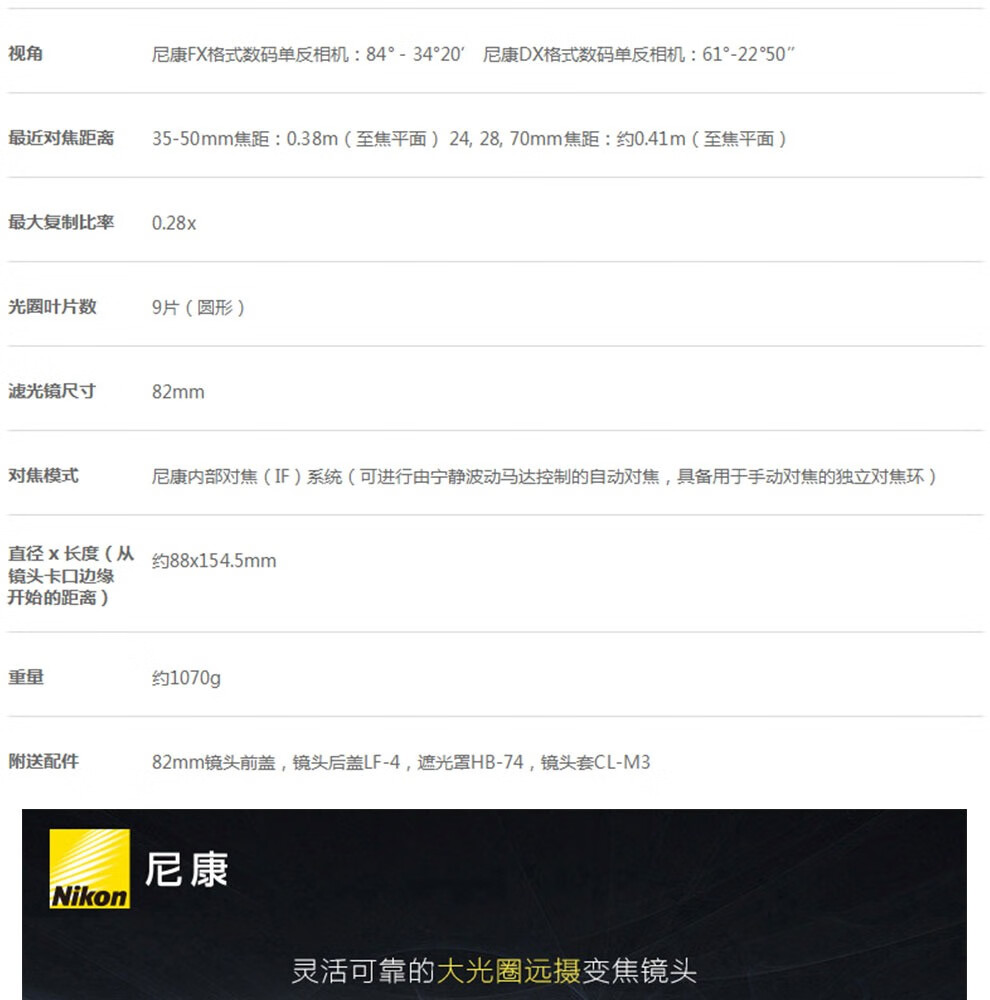Click the FX format 84° - 34°20′ angle value
Image resolution: width=990 pixels, height=1000 pixels.
tap(308, 55)
